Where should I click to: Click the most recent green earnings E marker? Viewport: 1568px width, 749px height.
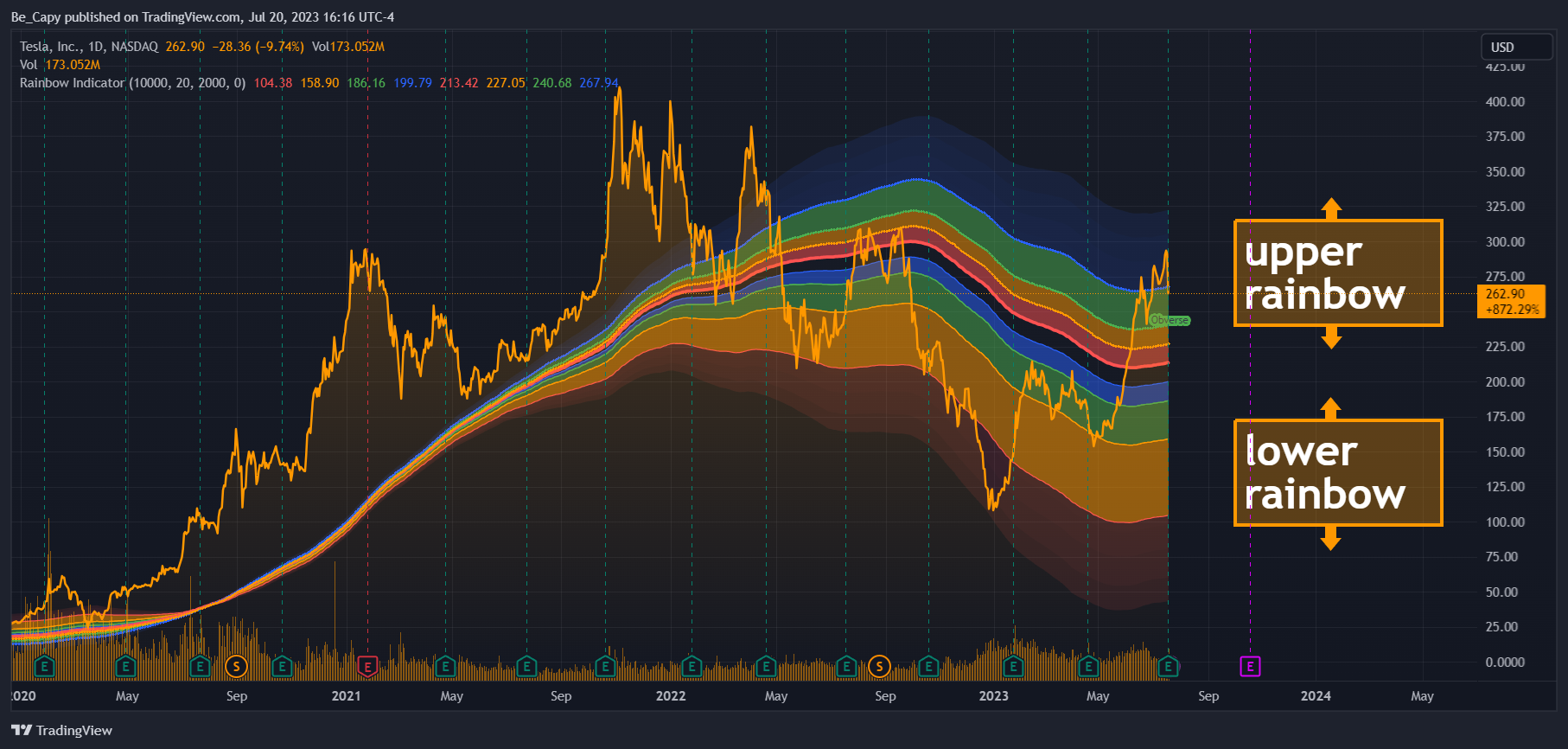point(1168,667)
